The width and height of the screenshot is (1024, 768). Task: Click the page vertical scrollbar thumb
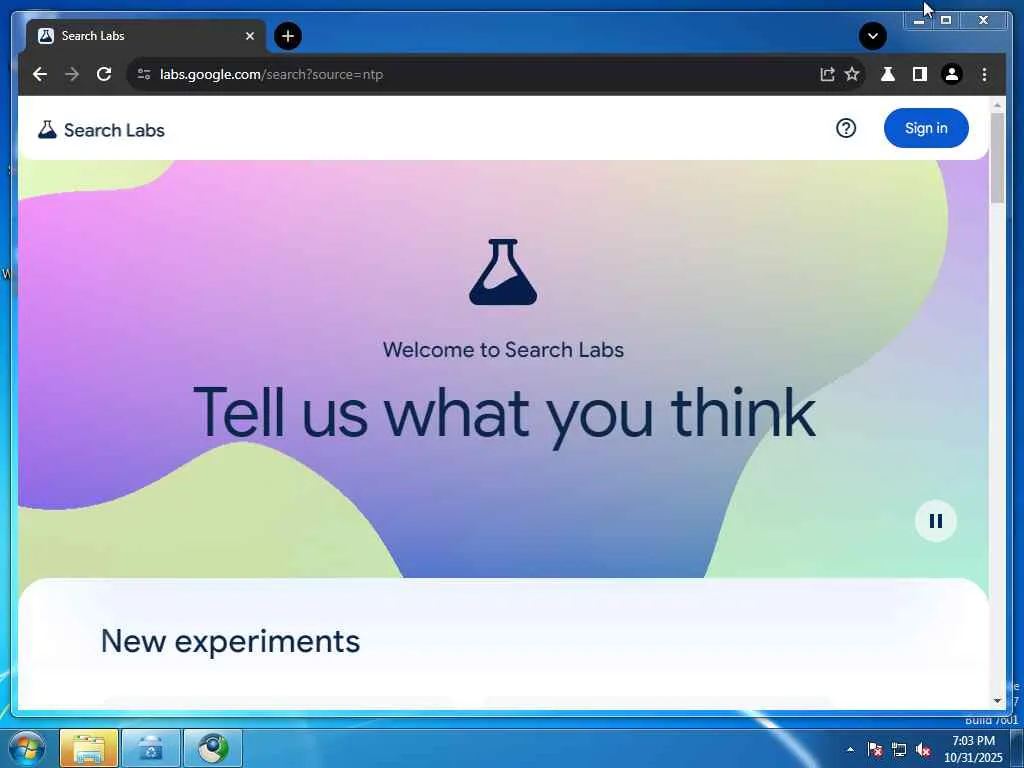997,157
